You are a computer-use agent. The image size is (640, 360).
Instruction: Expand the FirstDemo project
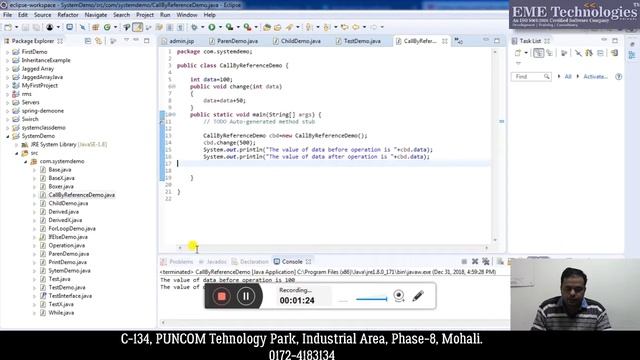tap(7, 52)
